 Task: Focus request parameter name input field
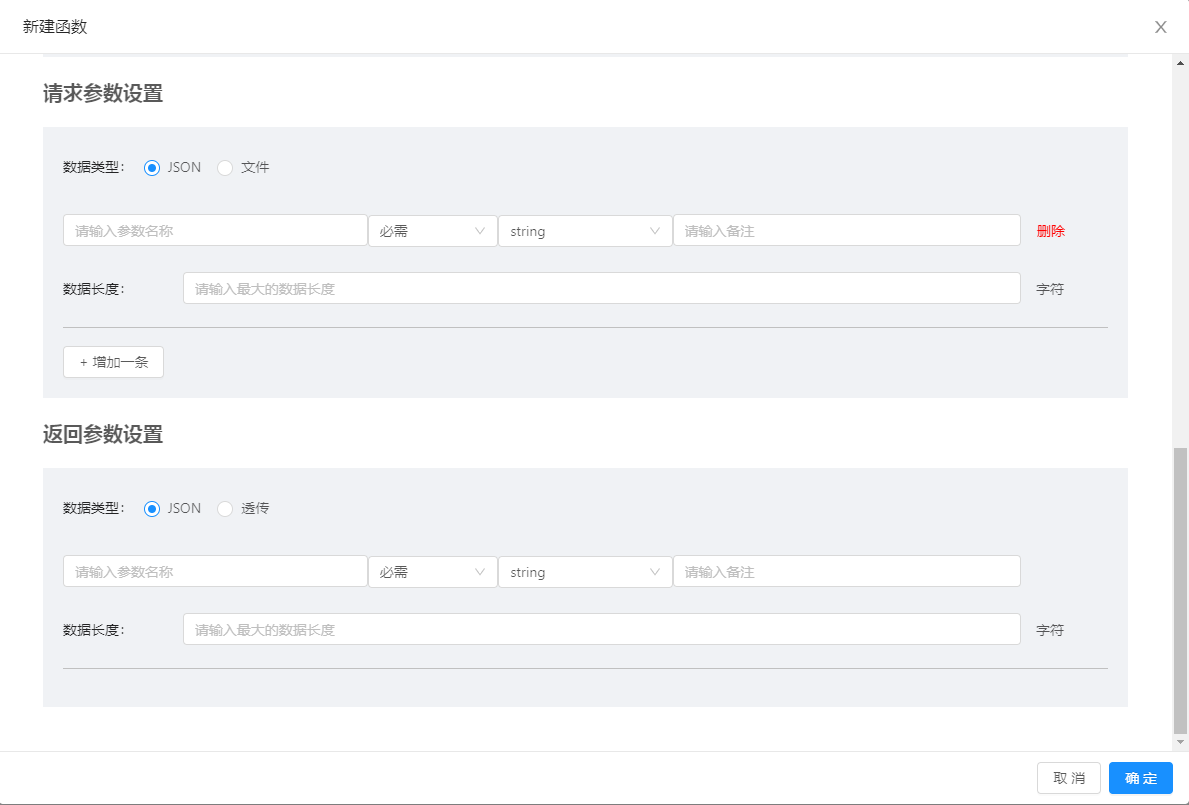coord(215,230)
